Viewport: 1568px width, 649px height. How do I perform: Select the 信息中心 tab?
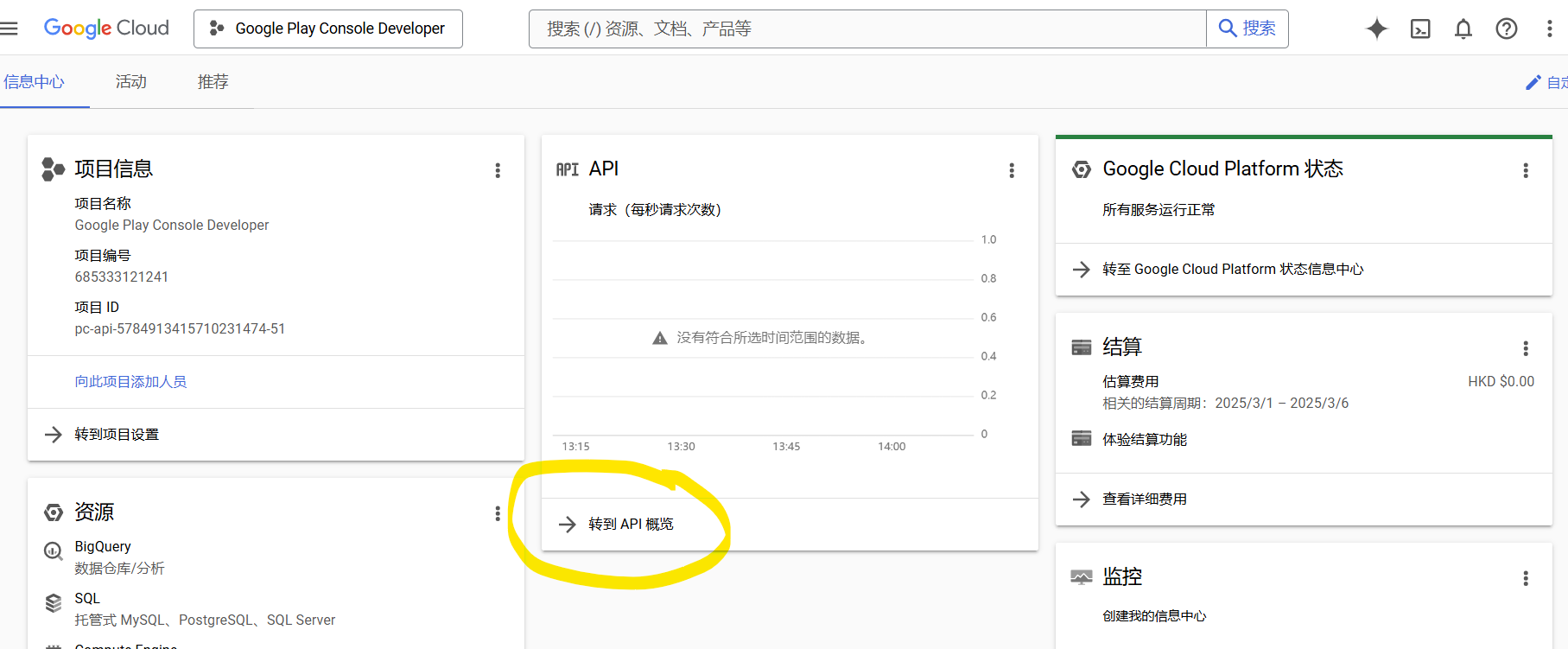tap(35, 82)
